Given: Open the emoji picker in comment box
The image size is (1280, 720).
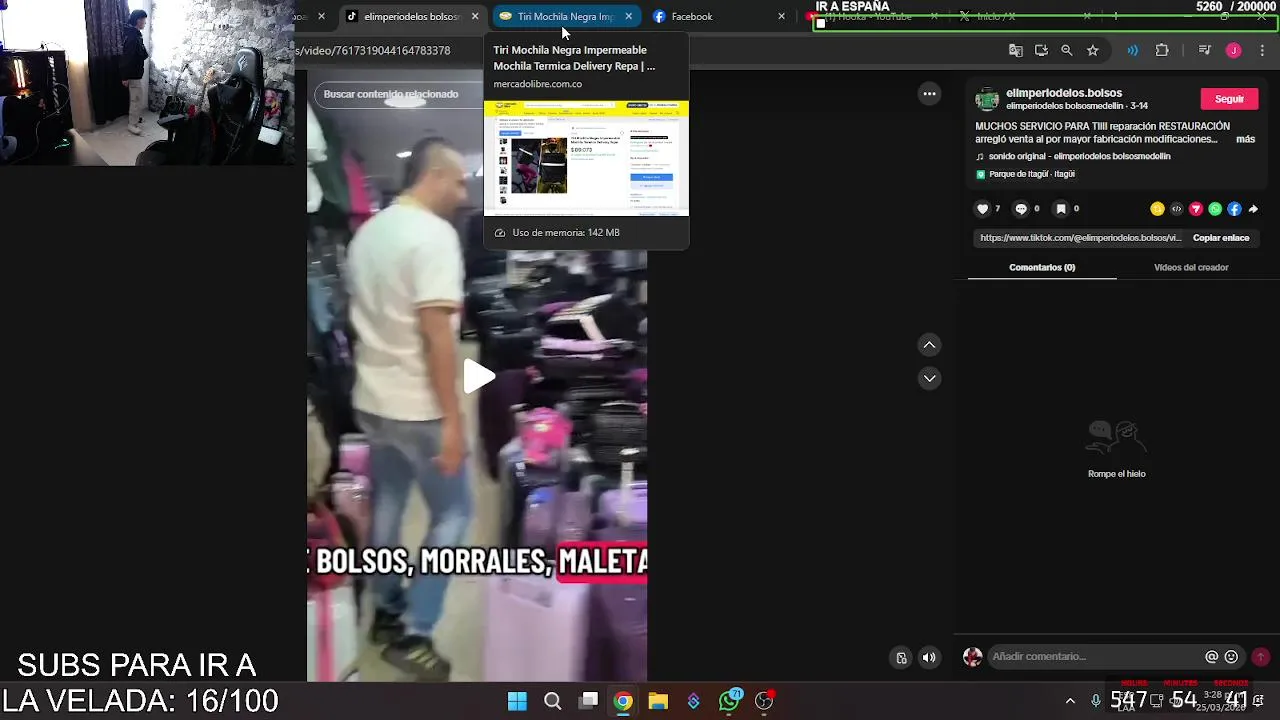Looking at the screenshot, I should click(x=1231, y=657).
